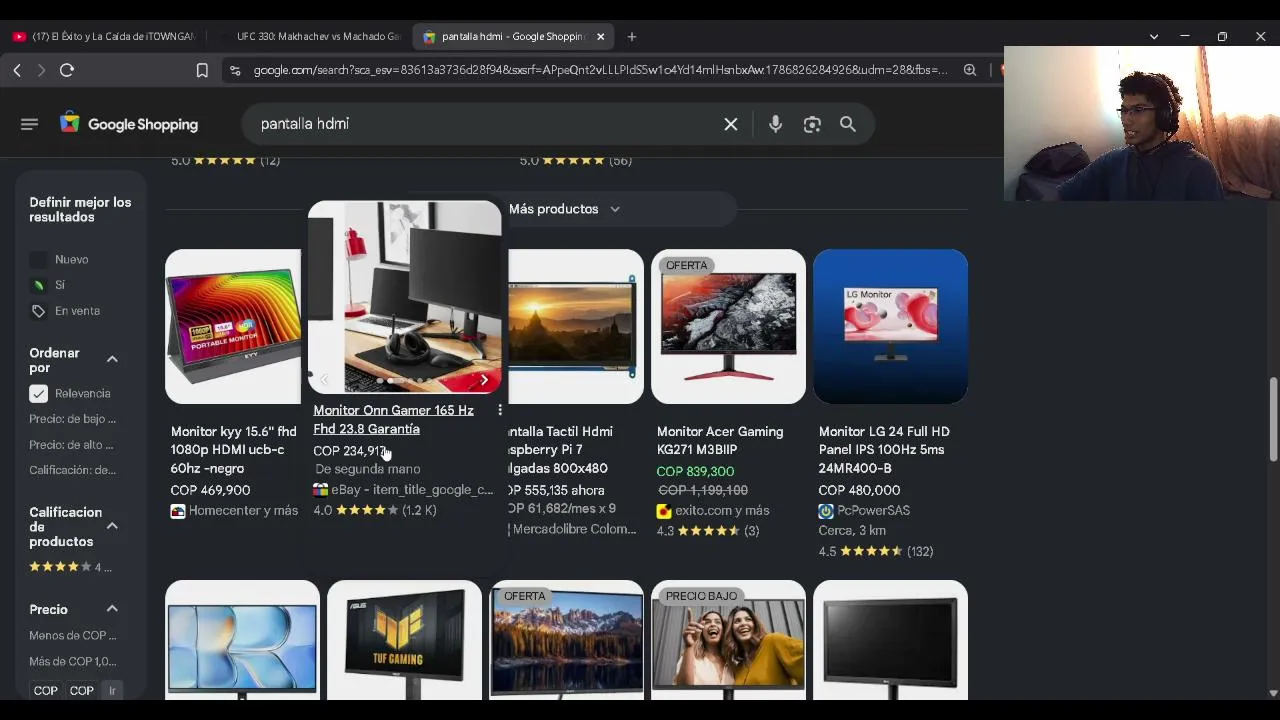The image size is (1280, 720).
Task: Close the pantalla hdmi Google Shopping tab
Action: (x=601, y=37)
